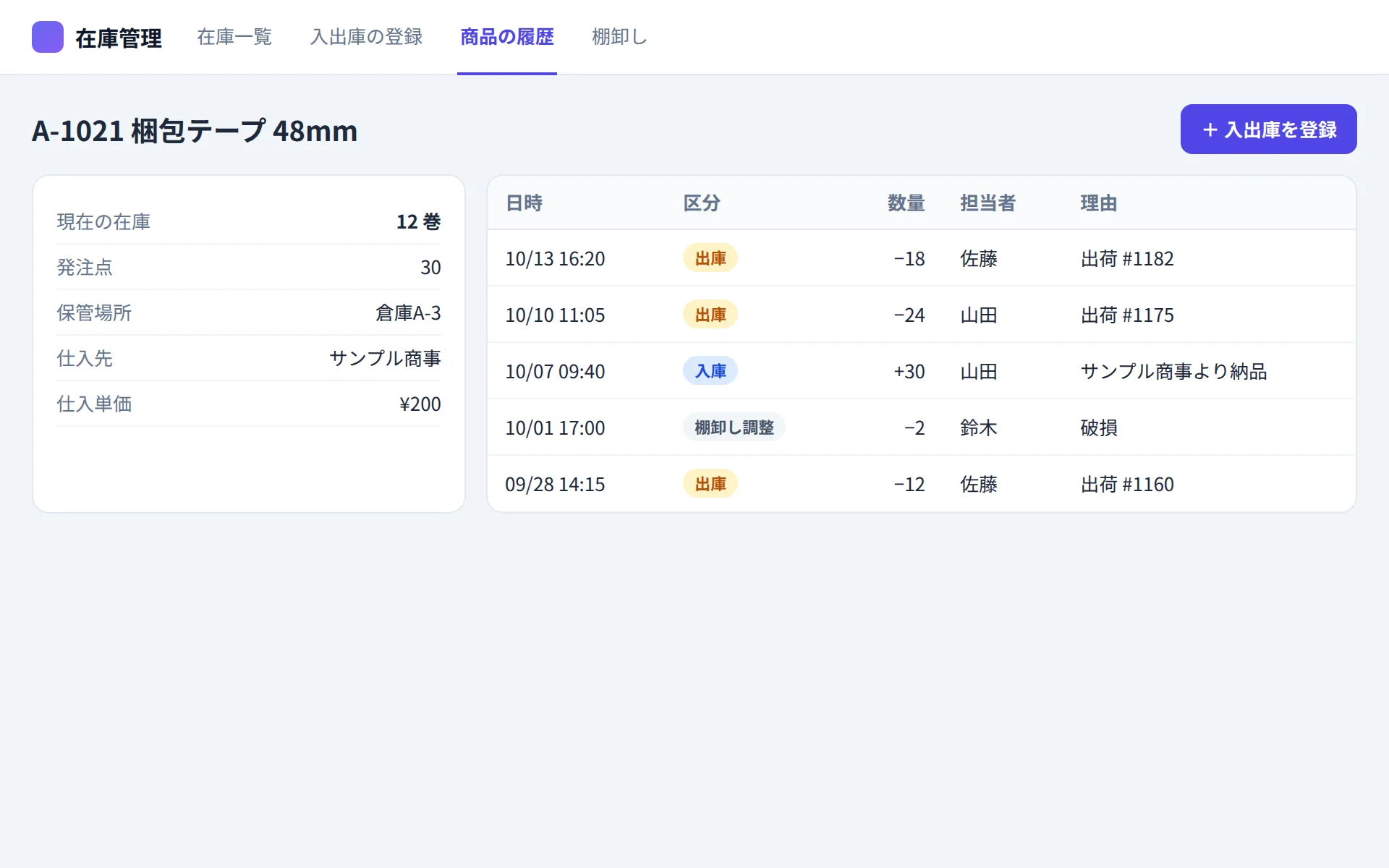Click the 数量 column header
The width and height of the screenshot is (1389, 868).
coord(906,203)
